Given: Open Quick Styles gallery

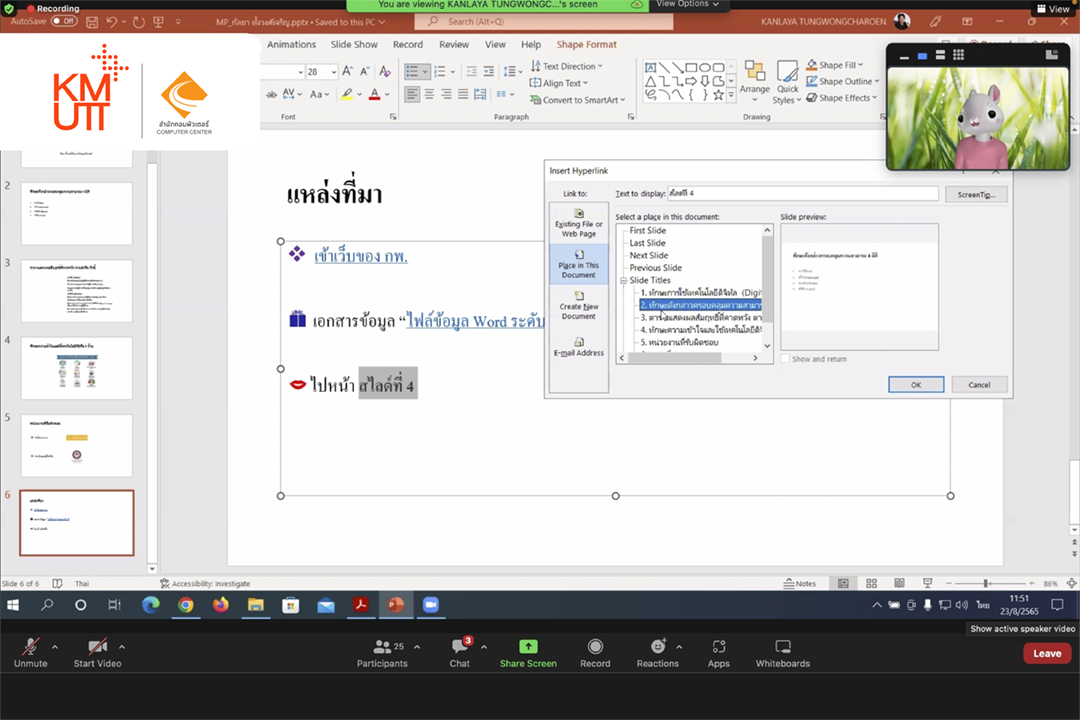Looking at the screenshot, I should coord(787,82).
